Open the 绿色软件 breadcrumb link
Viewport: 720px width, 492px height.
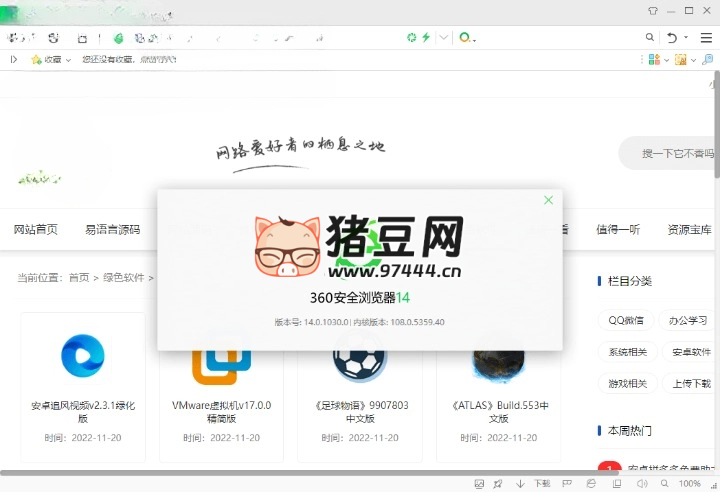coord(123,277)
